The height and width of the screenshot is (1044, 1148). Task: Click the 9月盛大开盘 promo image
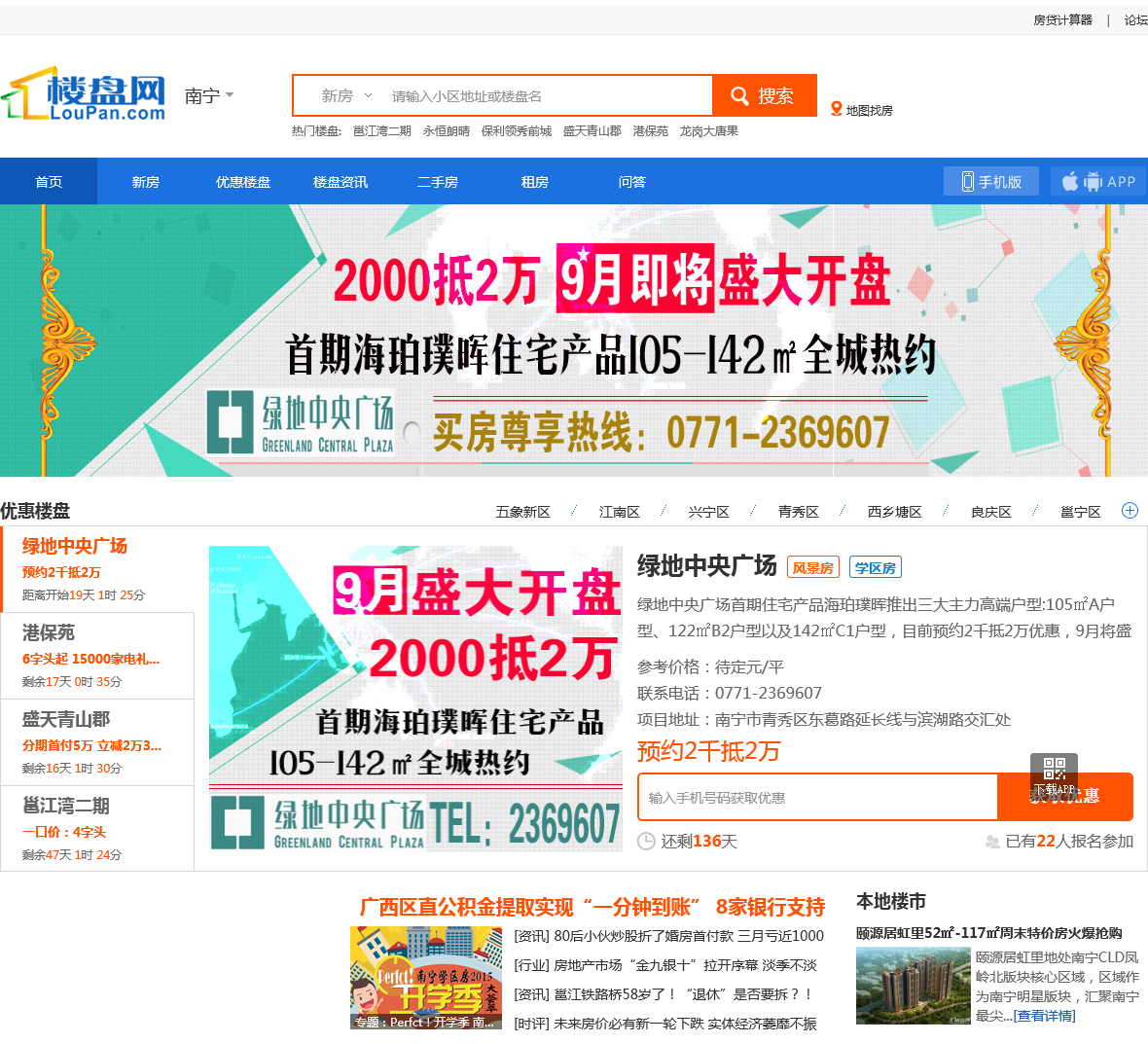[x=415, y=699]
